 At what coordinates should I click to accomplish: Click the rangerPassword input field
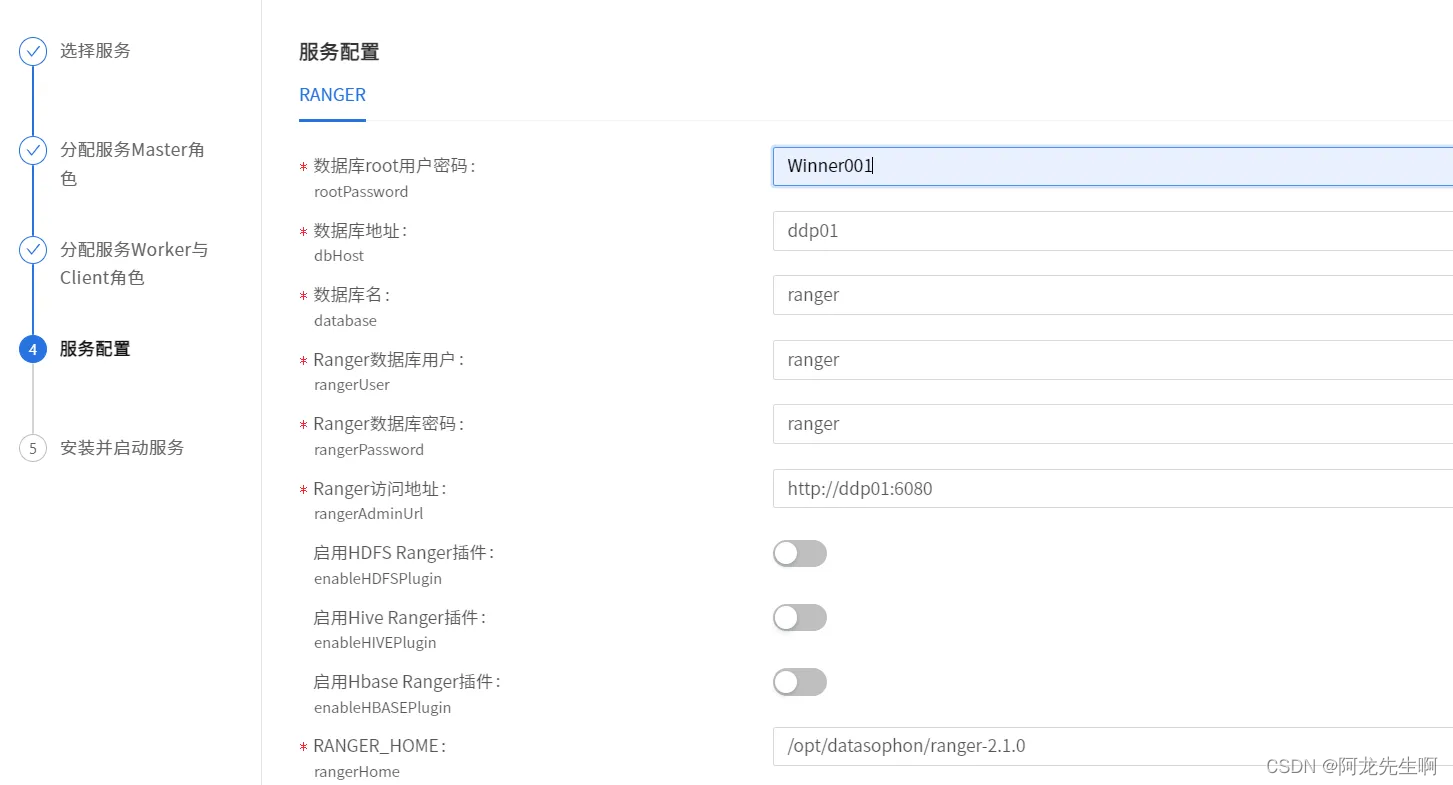(x=1110, y=424)
